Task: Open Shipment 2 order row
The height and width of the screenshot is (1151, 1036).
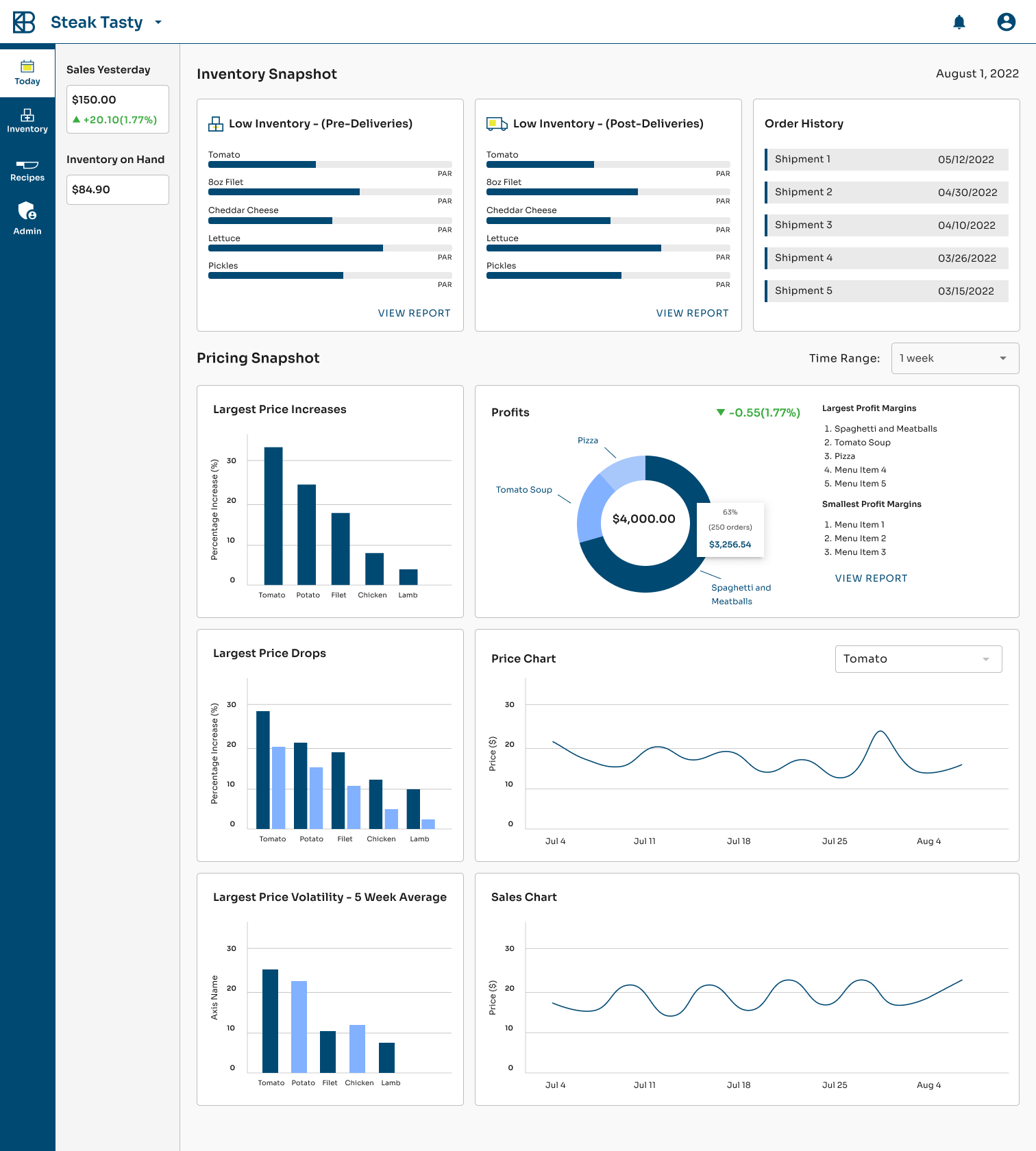Action: 887,193
